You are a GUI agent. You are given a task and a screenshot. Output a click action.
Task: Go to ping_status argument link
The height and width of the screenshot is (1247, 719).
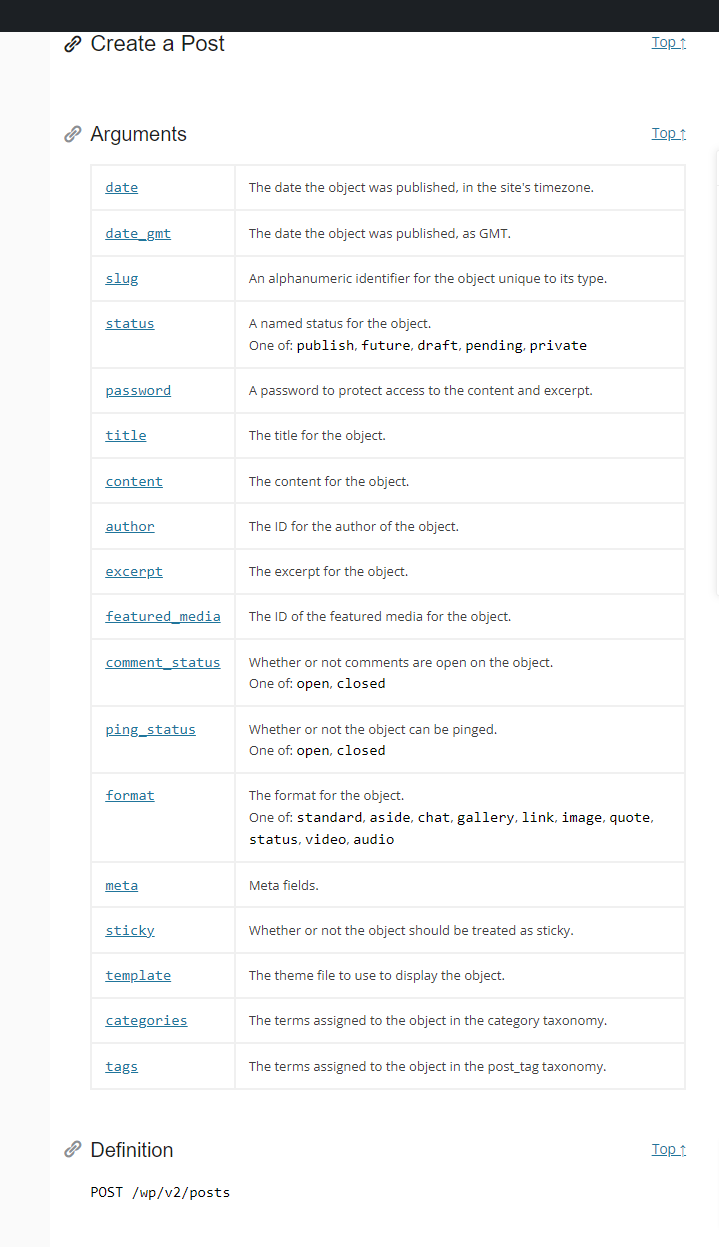point(151,730)
